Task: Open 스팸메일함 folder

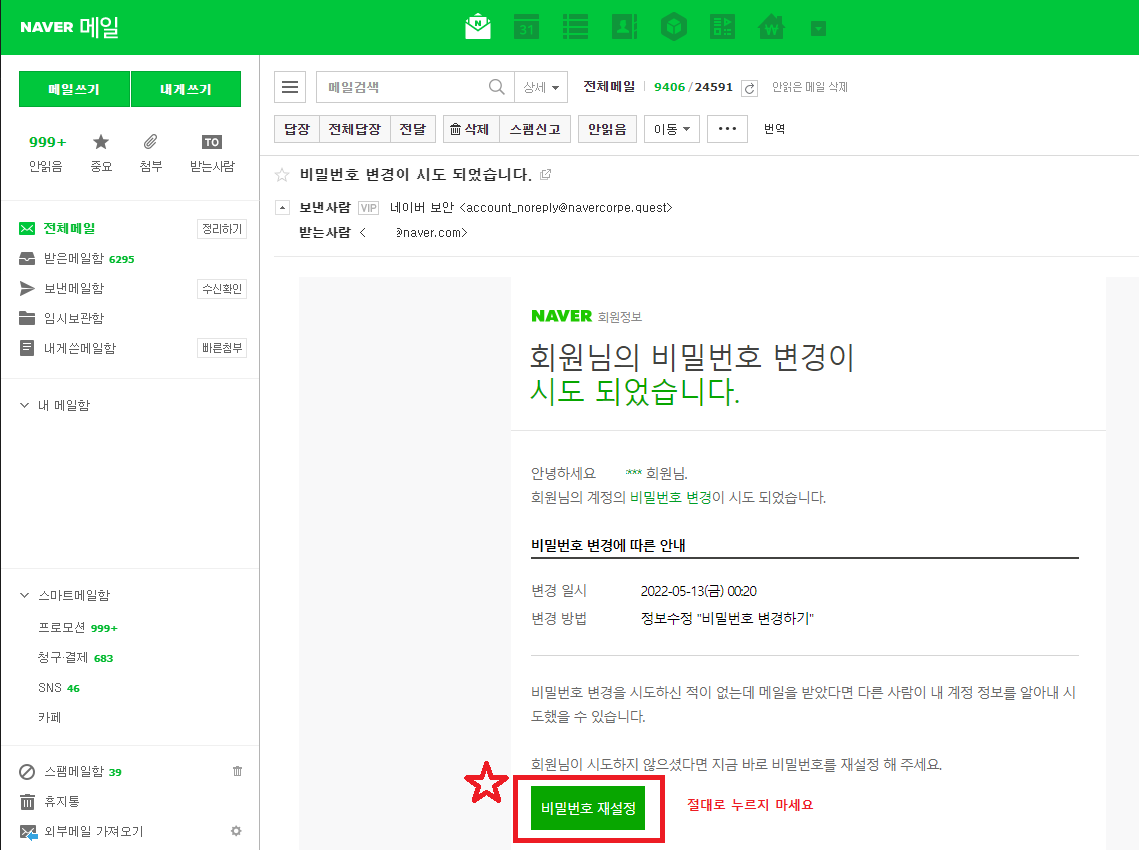Action: (x=73, y=772)
